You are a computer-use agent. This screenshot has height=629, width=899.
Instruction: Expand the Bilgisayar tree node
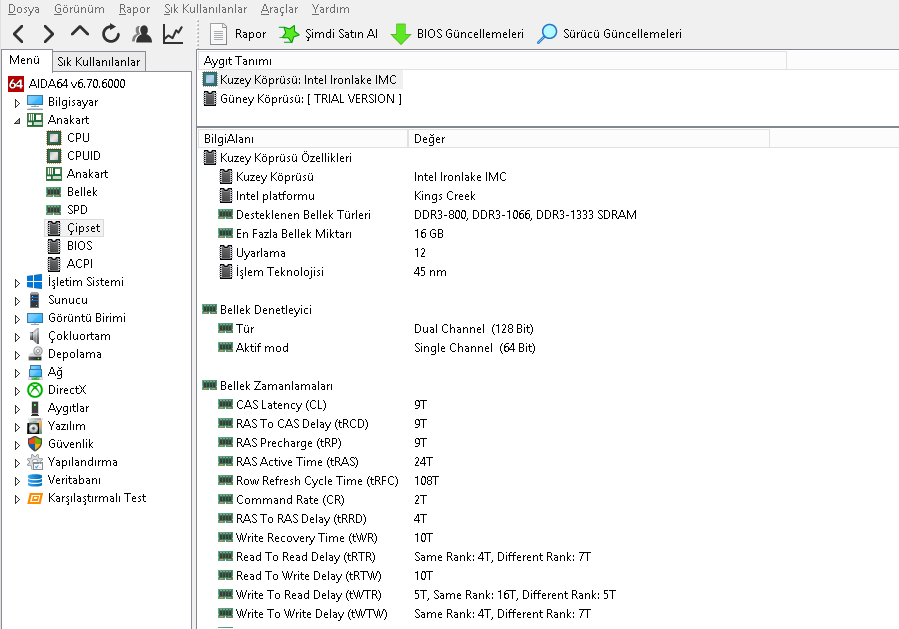coord(17,103)
